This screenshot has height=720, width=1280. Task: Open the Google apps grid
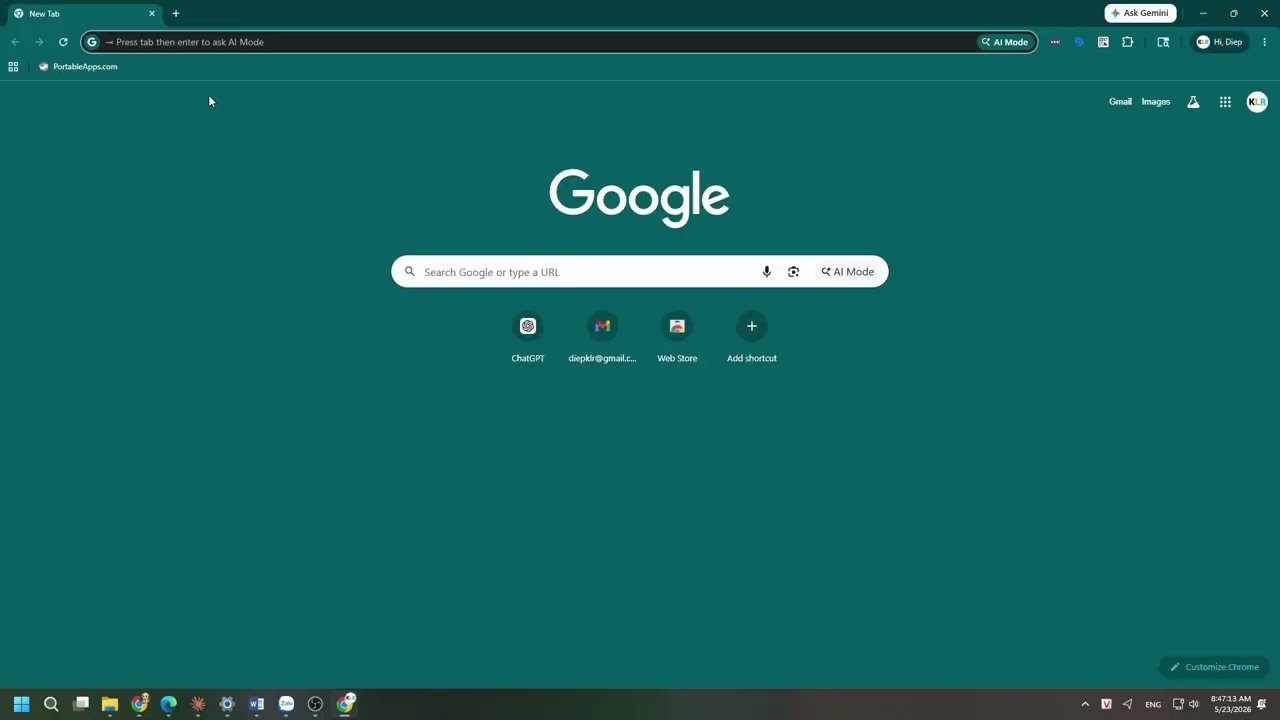pos(1225,102)
